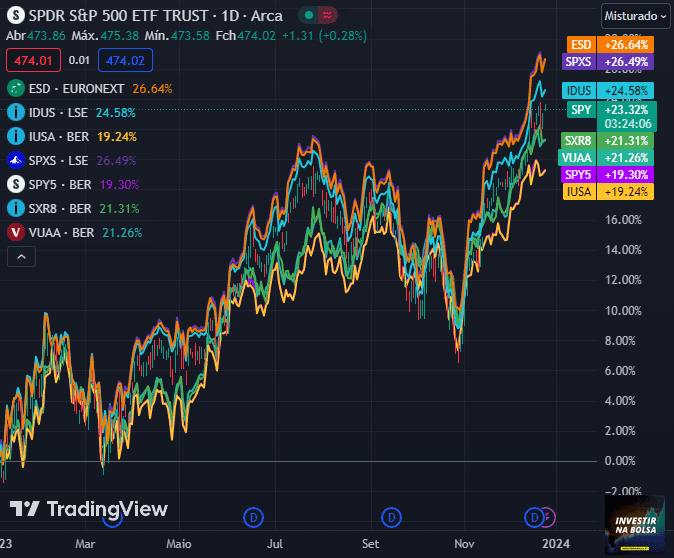Click the 26.64% ESD legend value
The height and width of the screenshot is (558, 674).
(152, 89)
